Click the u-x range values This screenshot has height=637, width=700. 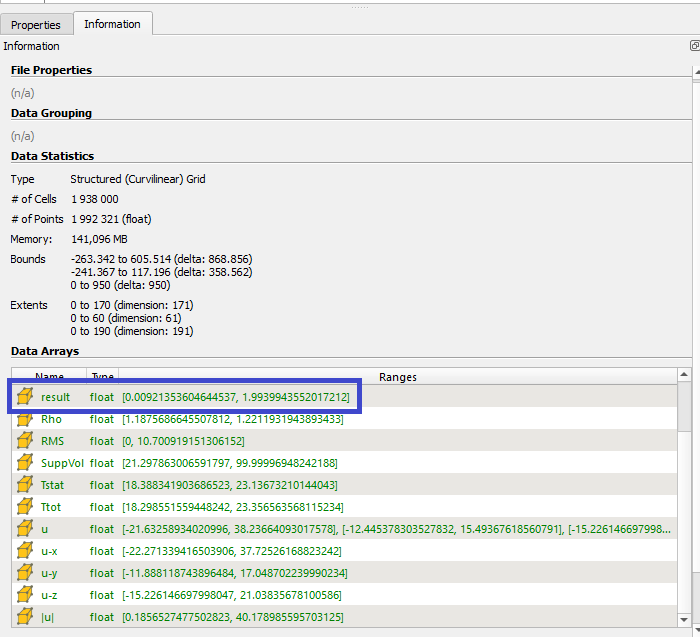pyautogui.click(x=232, y=551)
